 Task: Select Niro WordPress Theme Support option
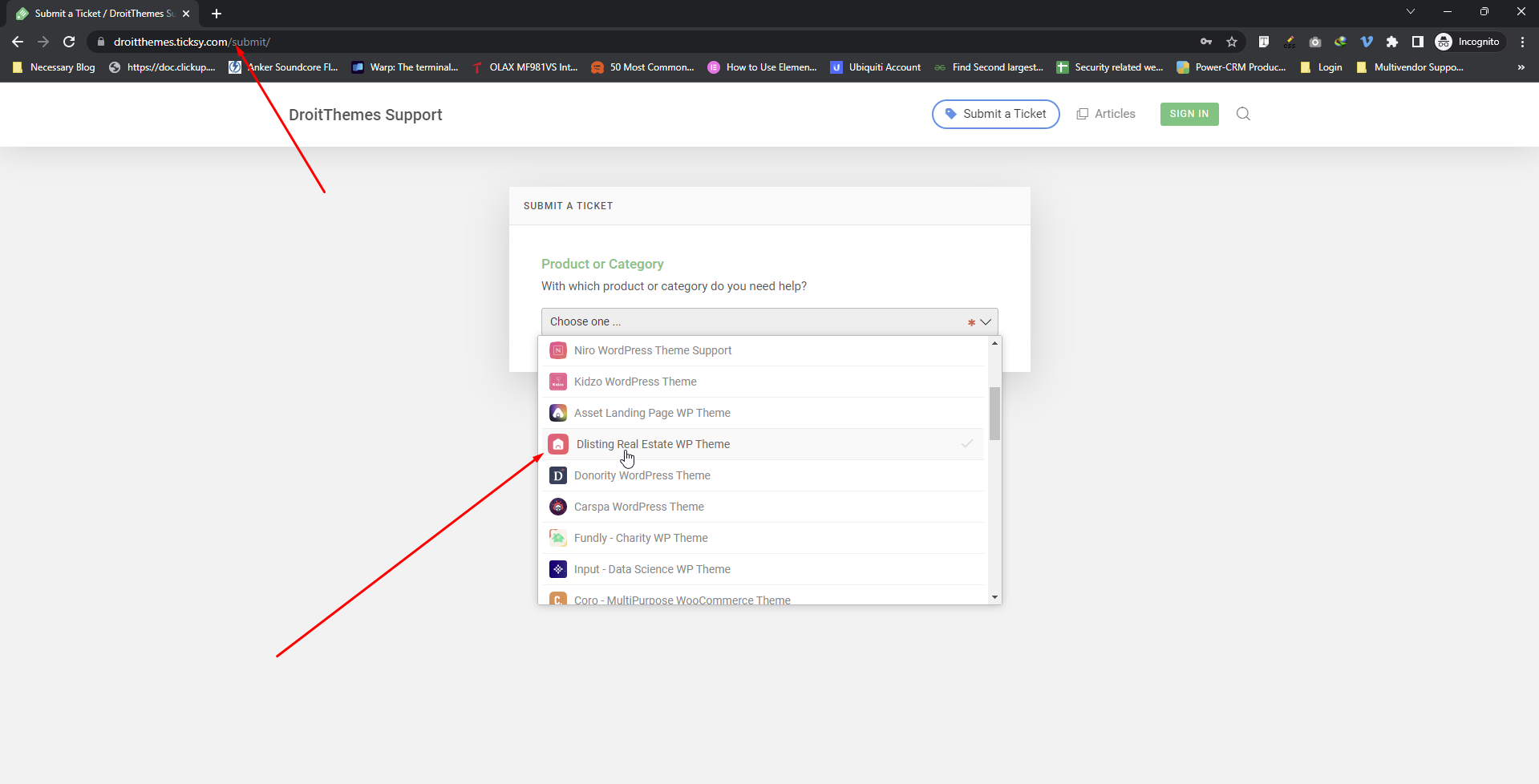tap(763, 350)
